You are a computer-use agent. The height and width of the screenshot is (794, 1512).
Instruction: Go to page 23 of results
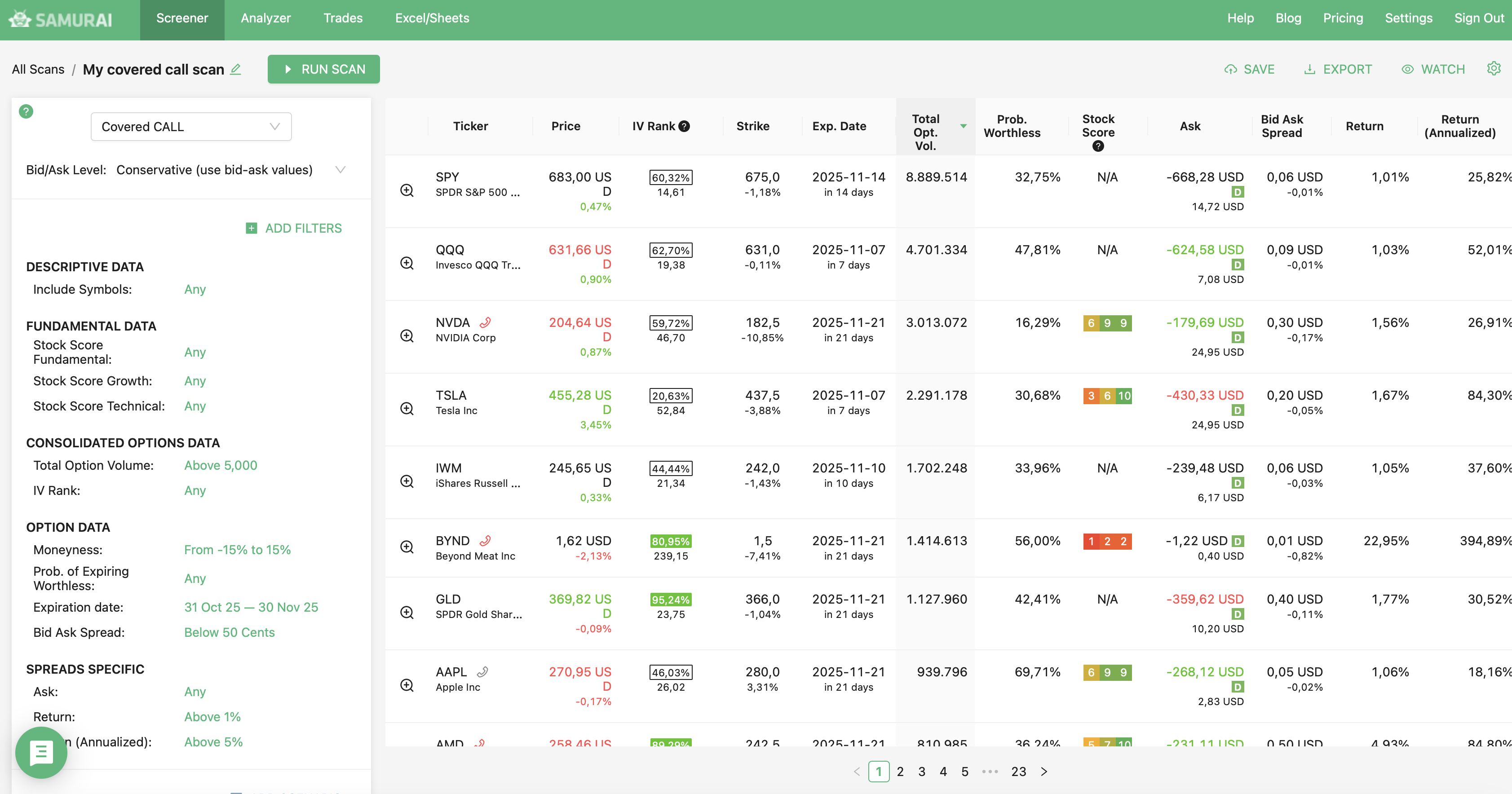[1018, 772]
